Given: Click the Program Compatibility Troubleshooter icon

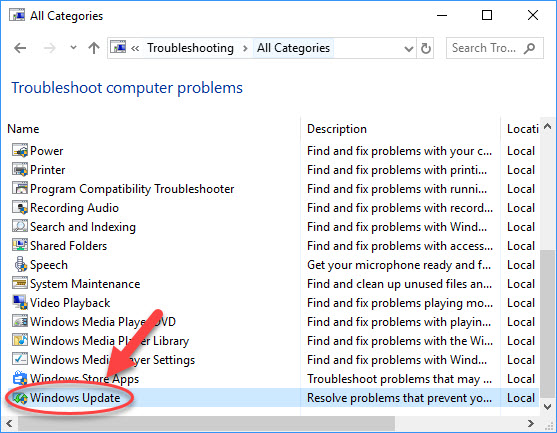Looking at the screenshot, I should (20, 189).
